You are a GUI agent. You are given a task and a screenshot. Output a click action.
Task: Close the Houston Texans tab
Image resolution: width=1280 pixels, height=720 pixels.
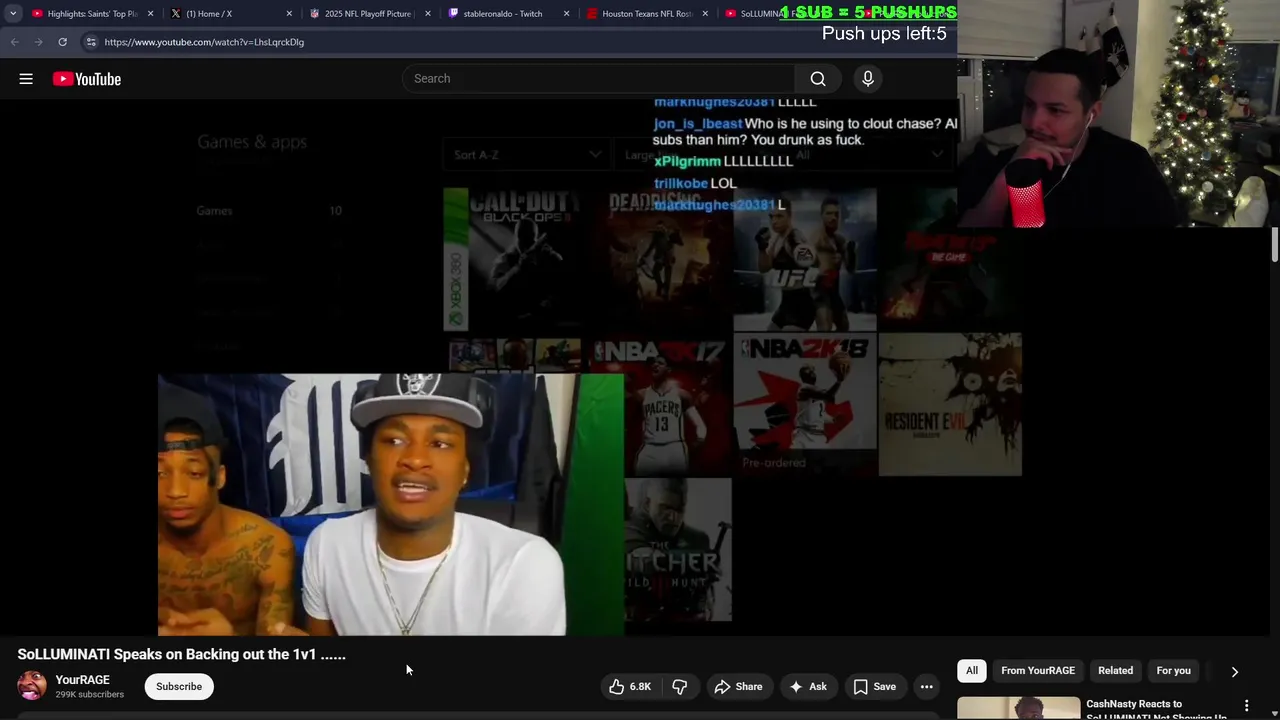[x=704, y=14]
